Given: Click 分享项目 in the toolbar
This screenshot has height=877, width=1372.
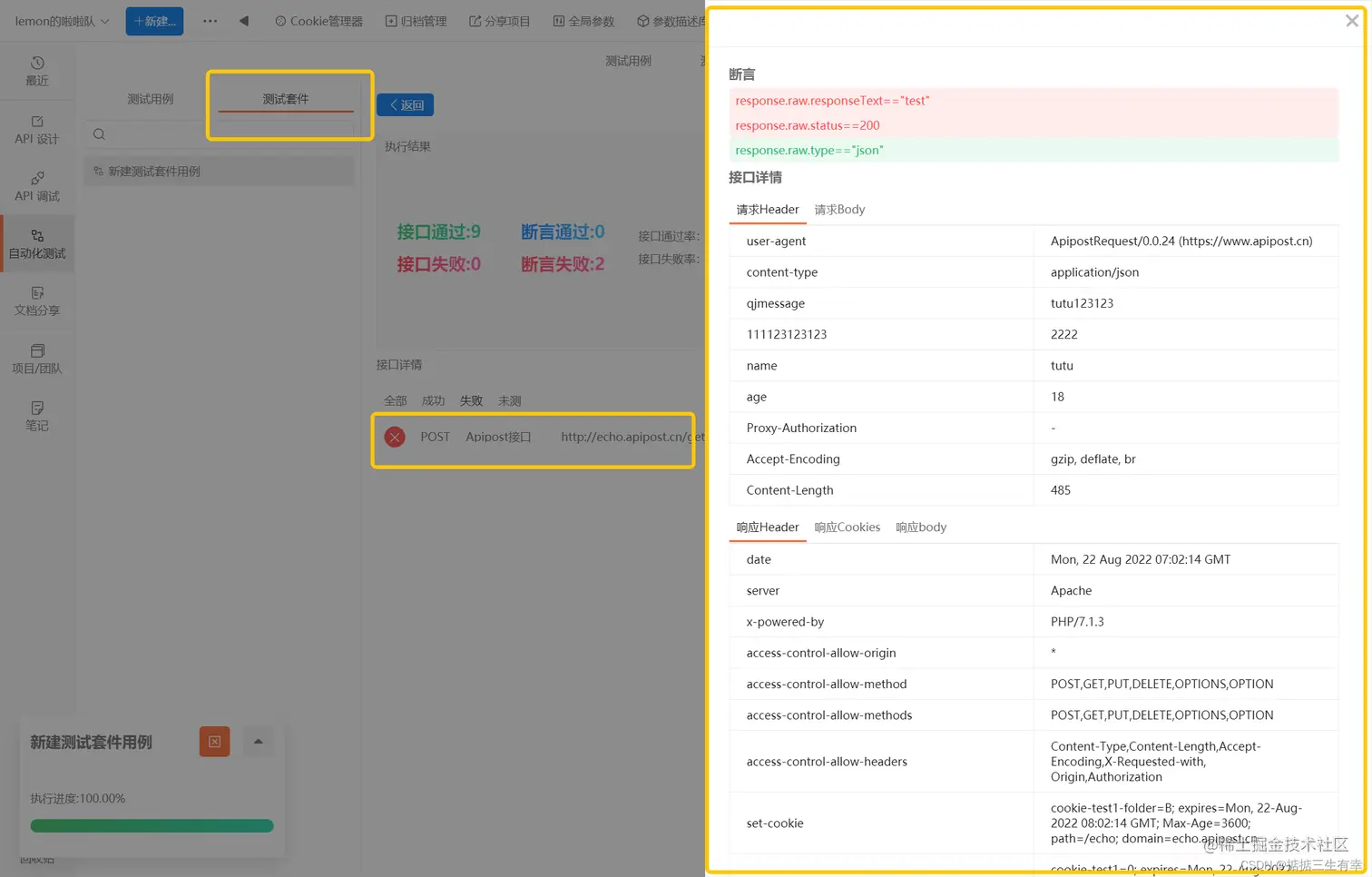Looking at the screenshot, I should tap(499, 21).
